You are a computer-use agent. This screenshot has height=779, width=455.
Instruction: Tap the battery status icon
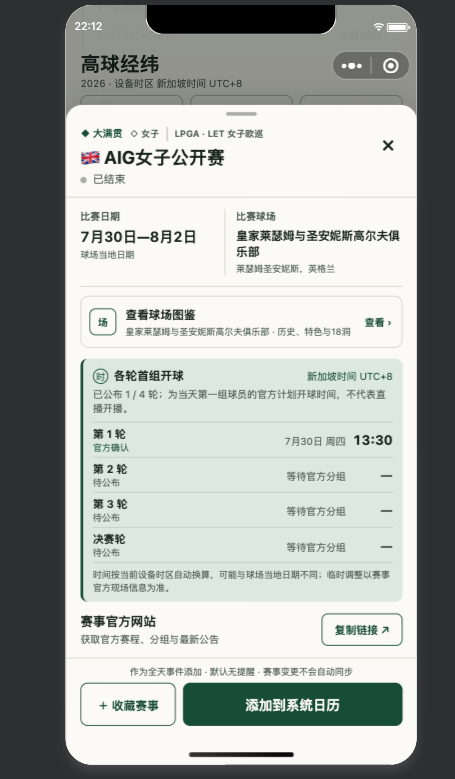tap(398, 27)
